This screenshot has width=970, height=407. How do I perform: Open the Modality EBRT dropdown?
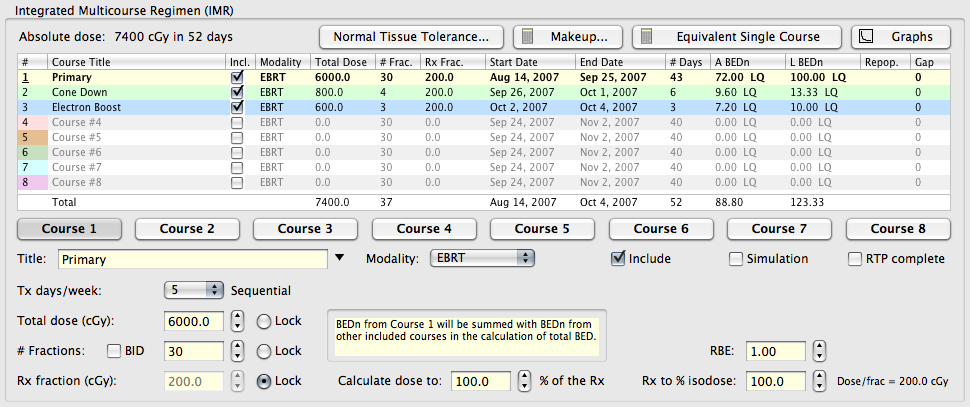(482, 259)
